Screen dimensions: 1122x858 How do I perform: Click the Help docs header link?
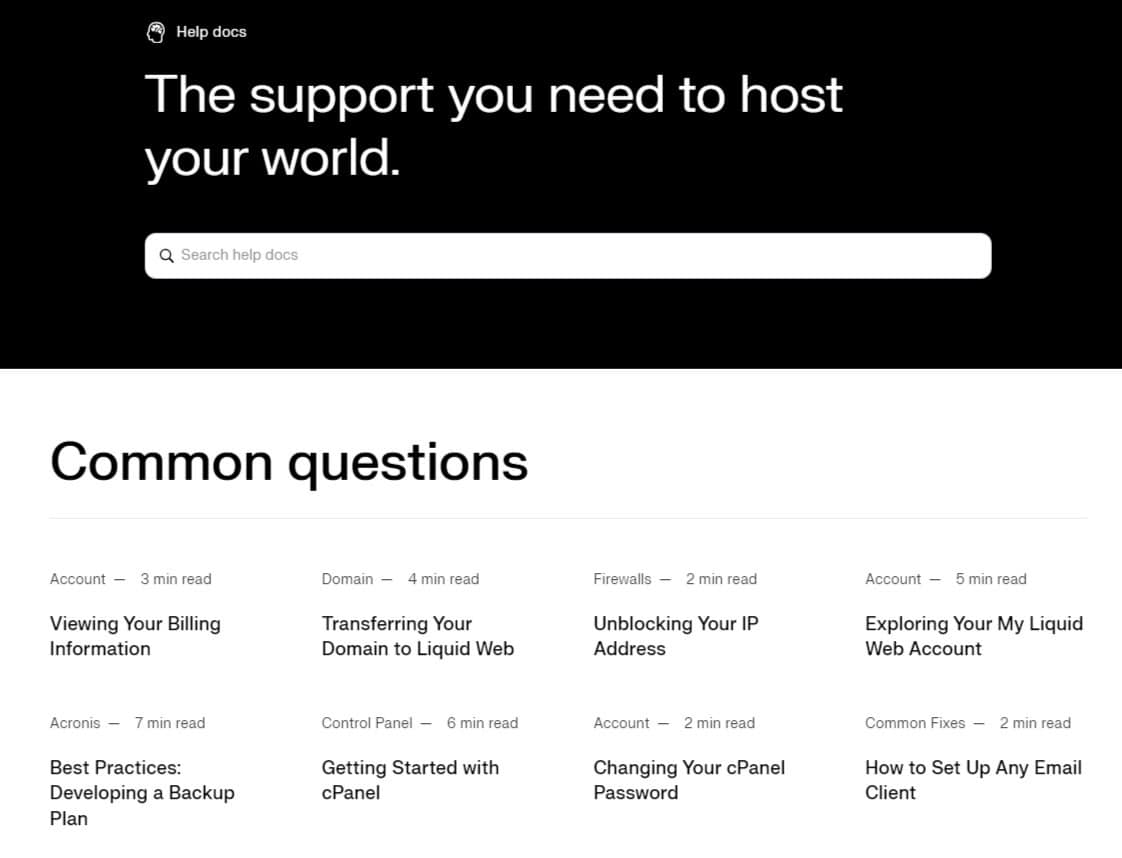tap(211, 32)
